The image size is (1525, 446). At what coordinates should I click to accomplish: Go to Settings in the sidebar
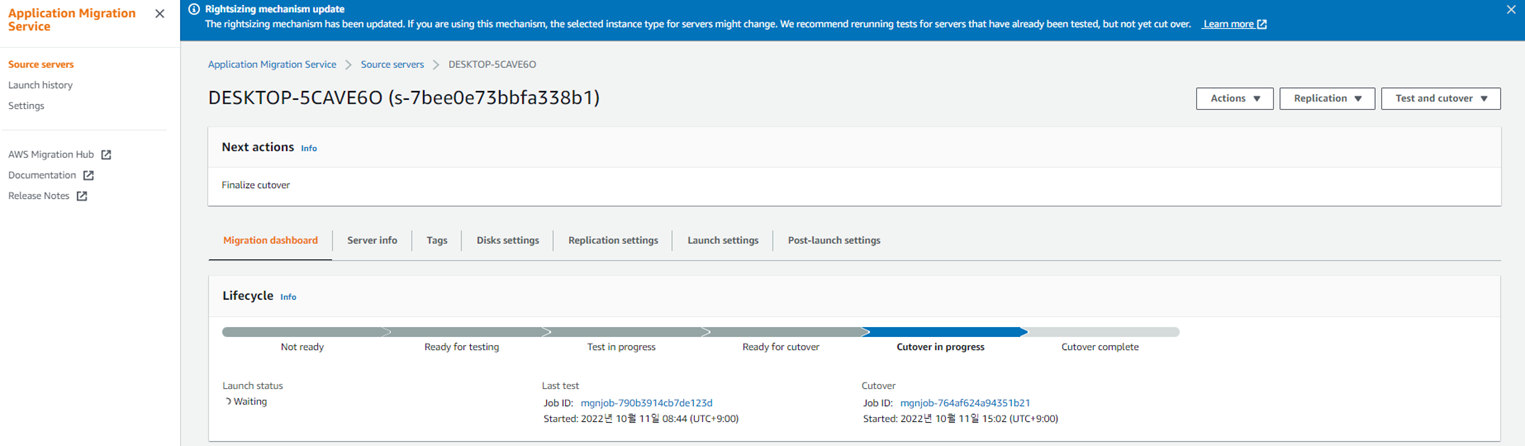26,106
